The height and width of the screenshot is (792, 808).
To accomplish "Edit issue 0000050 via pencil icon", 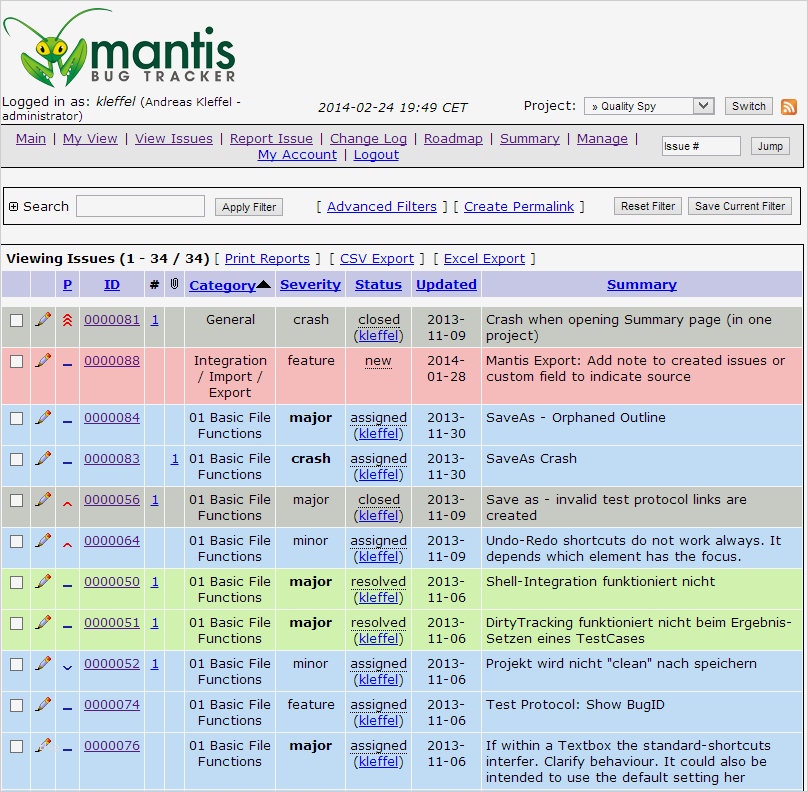I will tap(43, 582).
